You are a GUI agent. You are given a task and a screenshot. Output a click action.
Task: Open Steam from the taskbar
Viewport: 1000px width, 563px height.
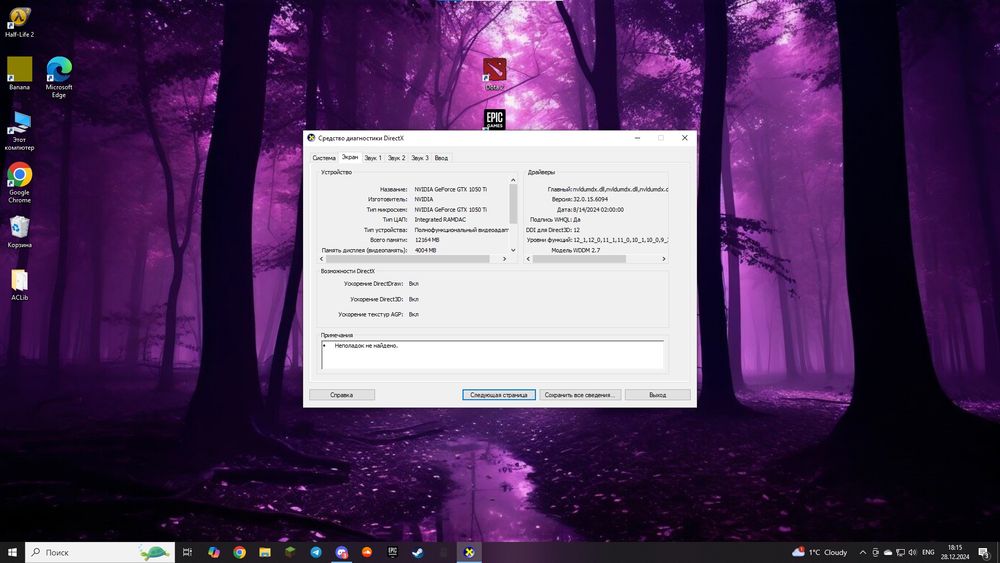tap(418, 552)
